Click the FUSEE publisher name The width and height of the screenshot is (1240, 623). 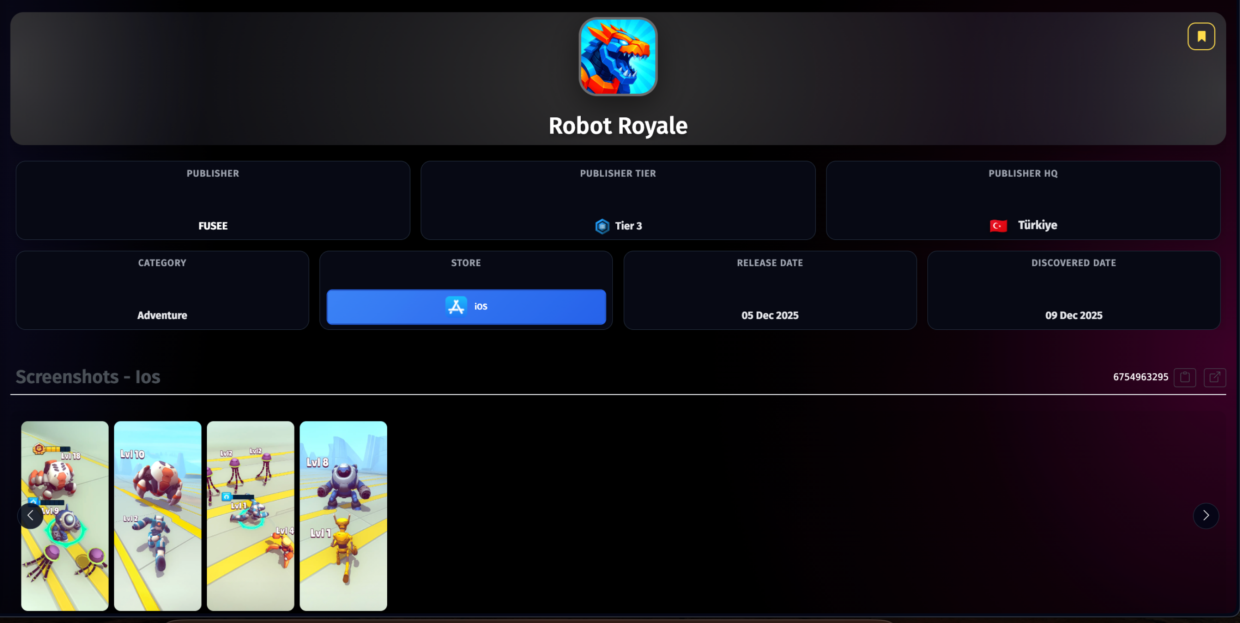pyautogui.click(x=213, y=226)
